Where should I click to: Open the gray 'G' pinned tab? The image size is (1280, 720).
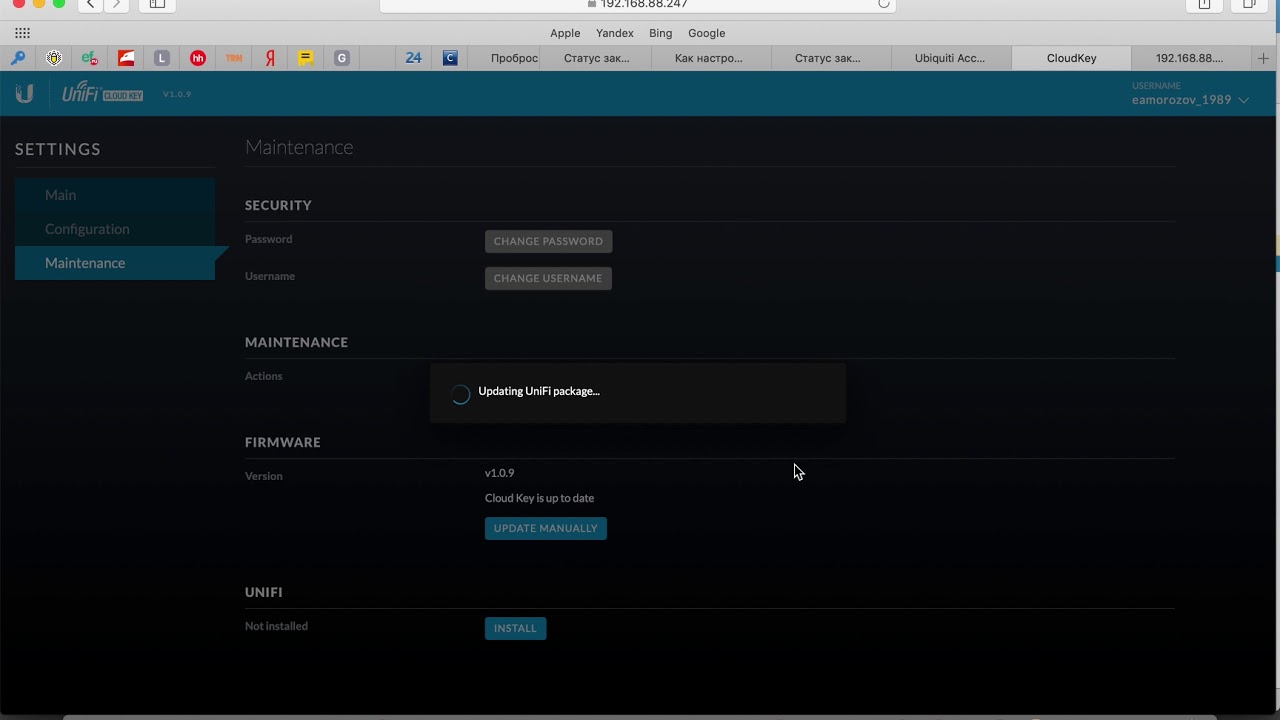(x=342, y=58)
